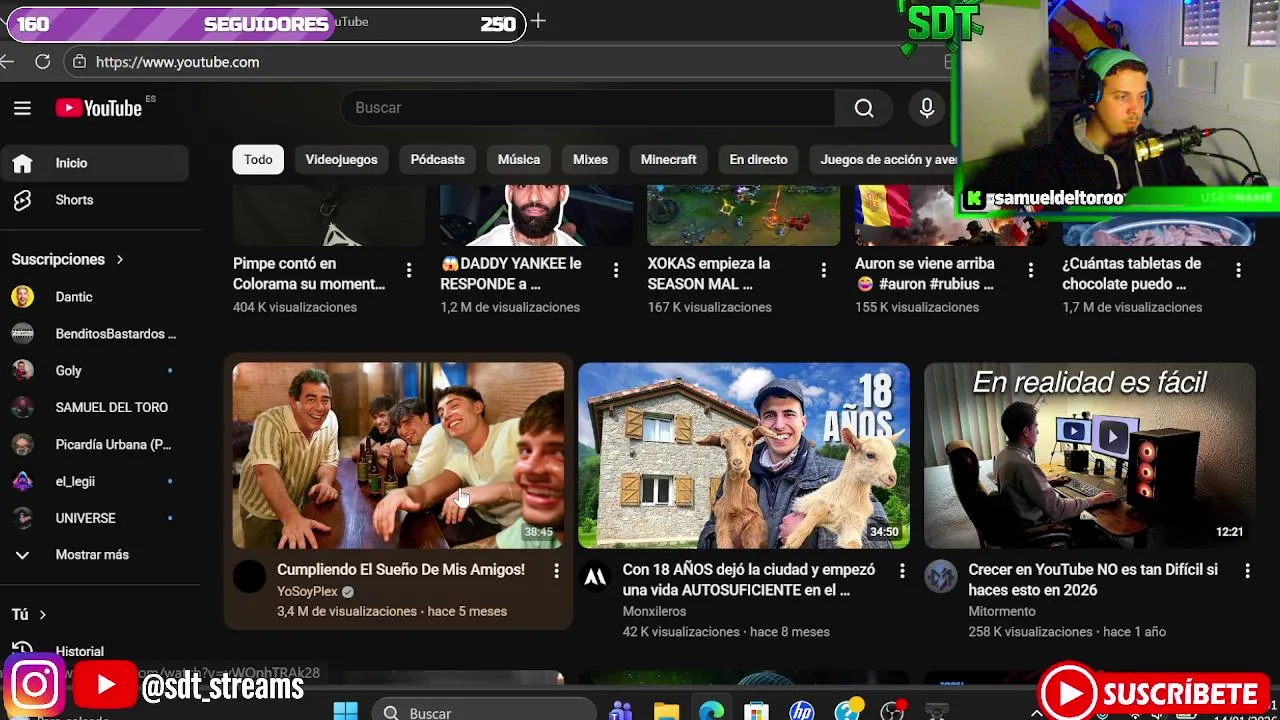Open HP app from the taskbar
This screenshot has height=720, width=1280.
point(801,712)
